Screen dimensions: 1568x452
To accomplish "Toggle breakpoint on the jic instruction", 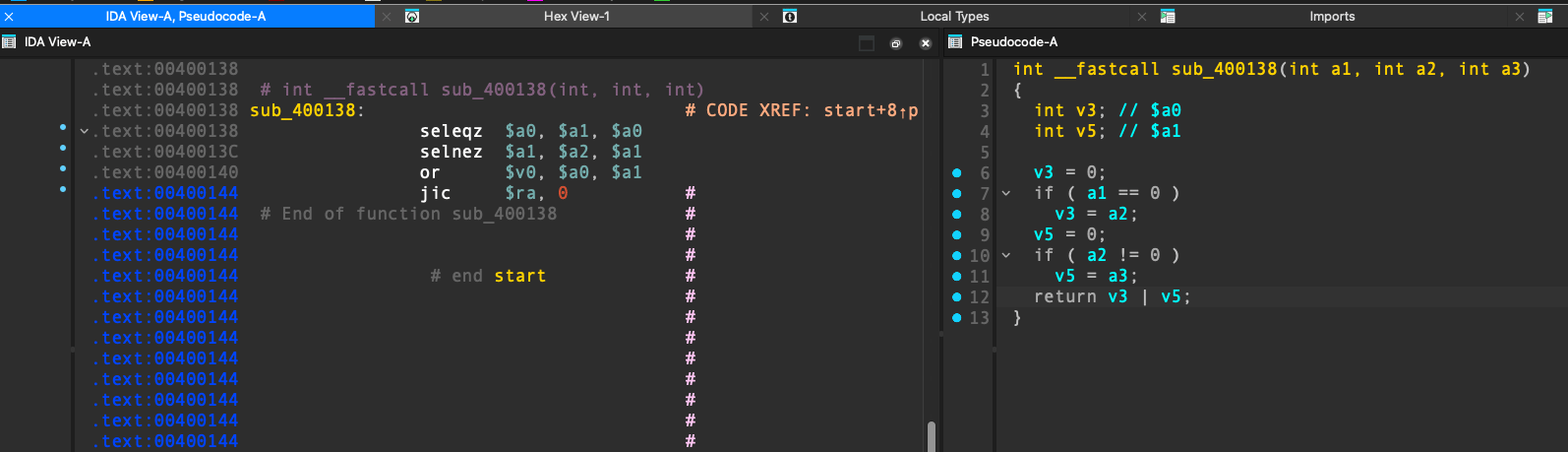I will [63, 189].
